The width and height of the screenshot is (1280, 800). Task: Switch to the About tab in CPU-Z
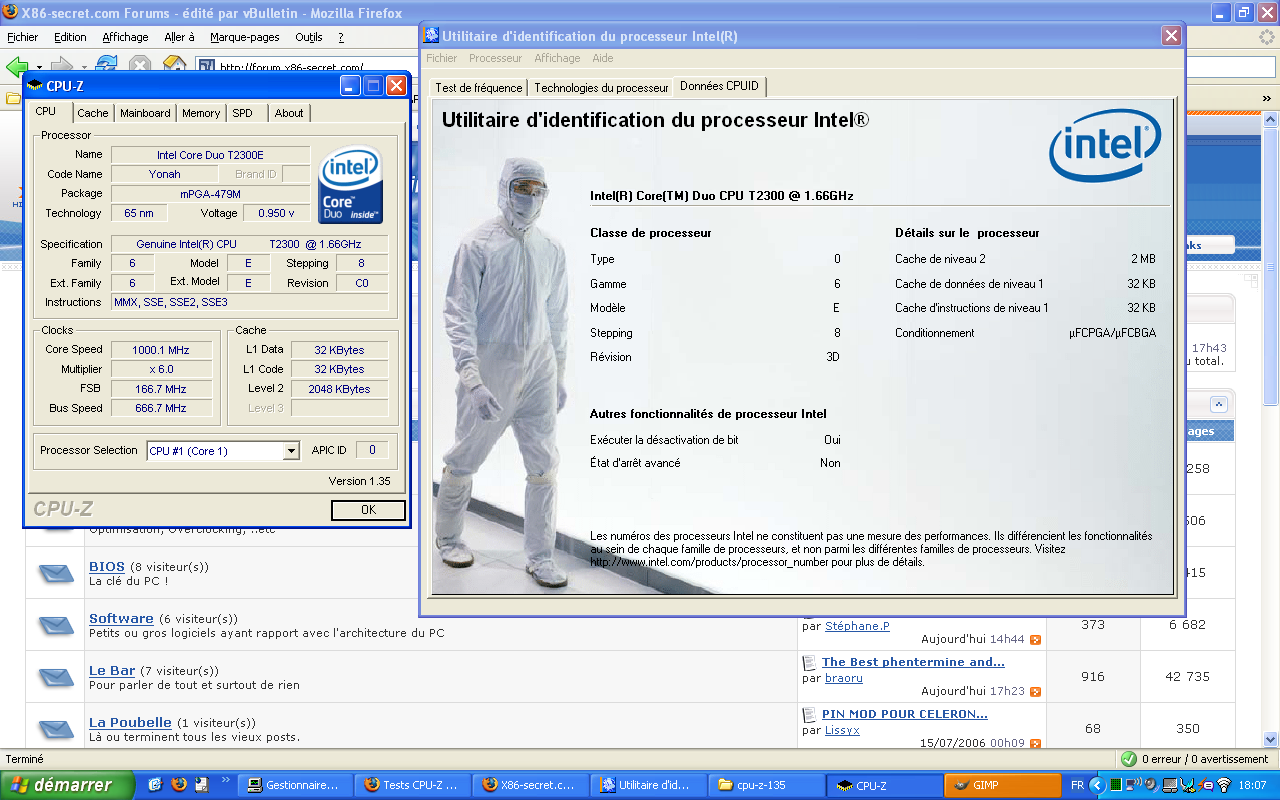tap(289, 113)
